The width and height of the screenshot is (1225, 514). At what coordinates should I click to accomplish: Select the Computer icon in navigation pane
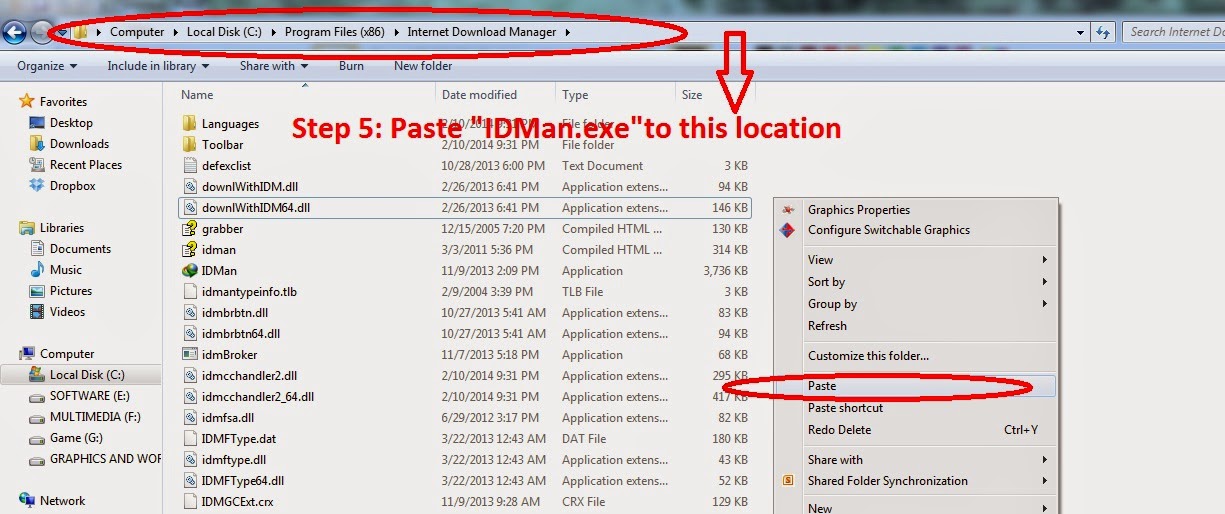(x=27, y=354)
